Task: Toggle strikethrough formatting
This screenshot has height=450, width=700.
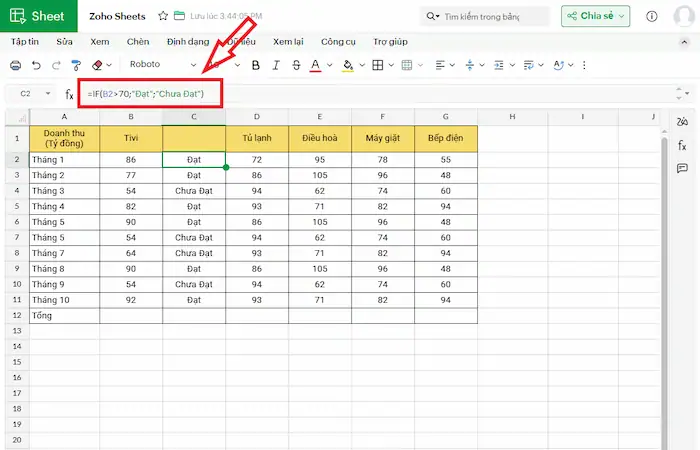Action: point(296,65)
